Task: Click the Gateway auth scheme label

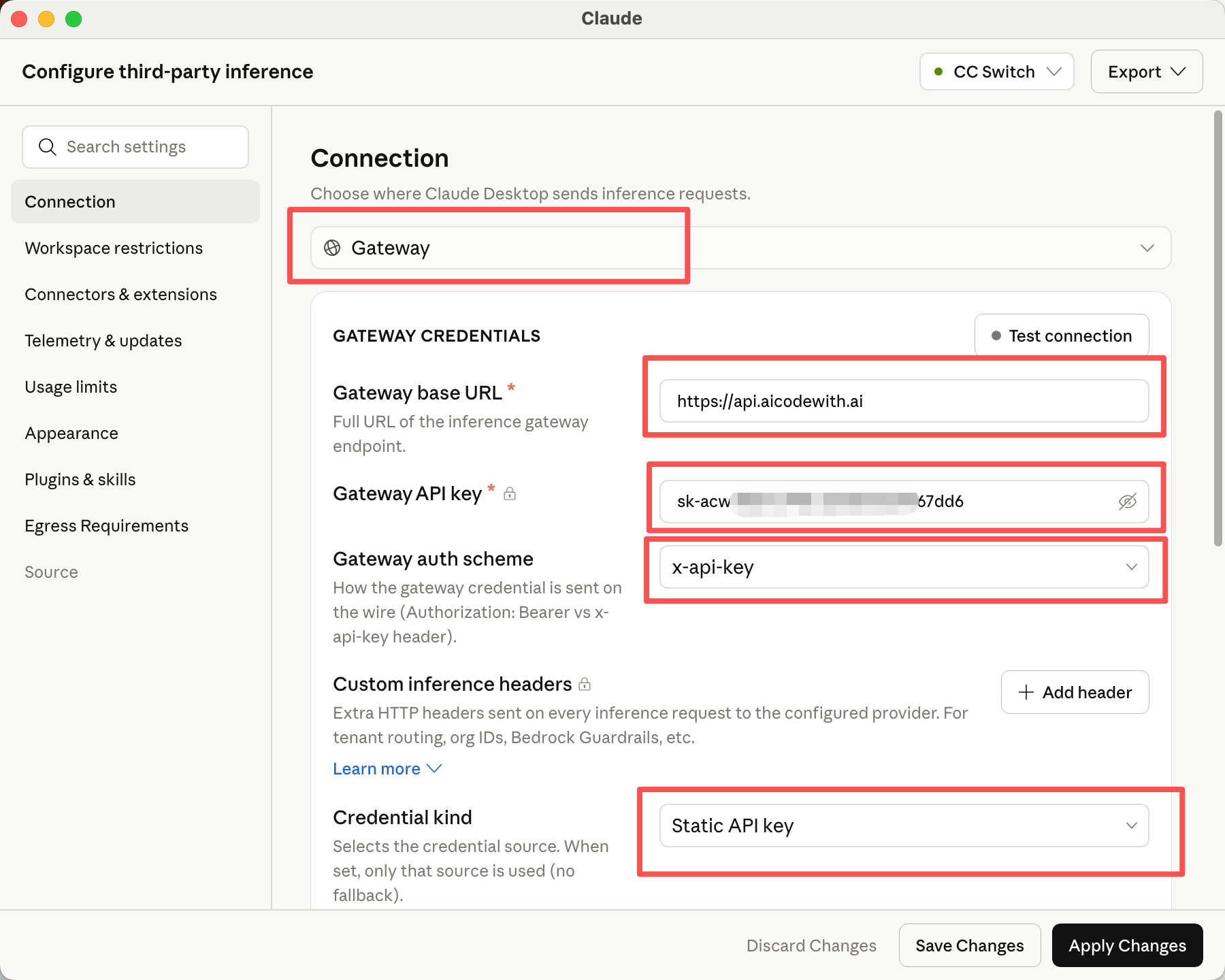Action: tap(433, 559)
